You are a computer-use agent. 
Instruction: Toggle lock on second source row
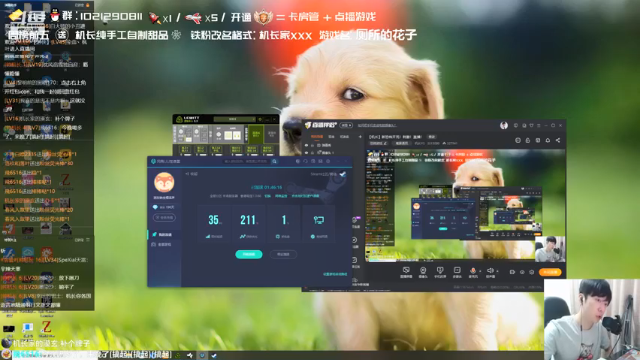click(x=312, y=153)
